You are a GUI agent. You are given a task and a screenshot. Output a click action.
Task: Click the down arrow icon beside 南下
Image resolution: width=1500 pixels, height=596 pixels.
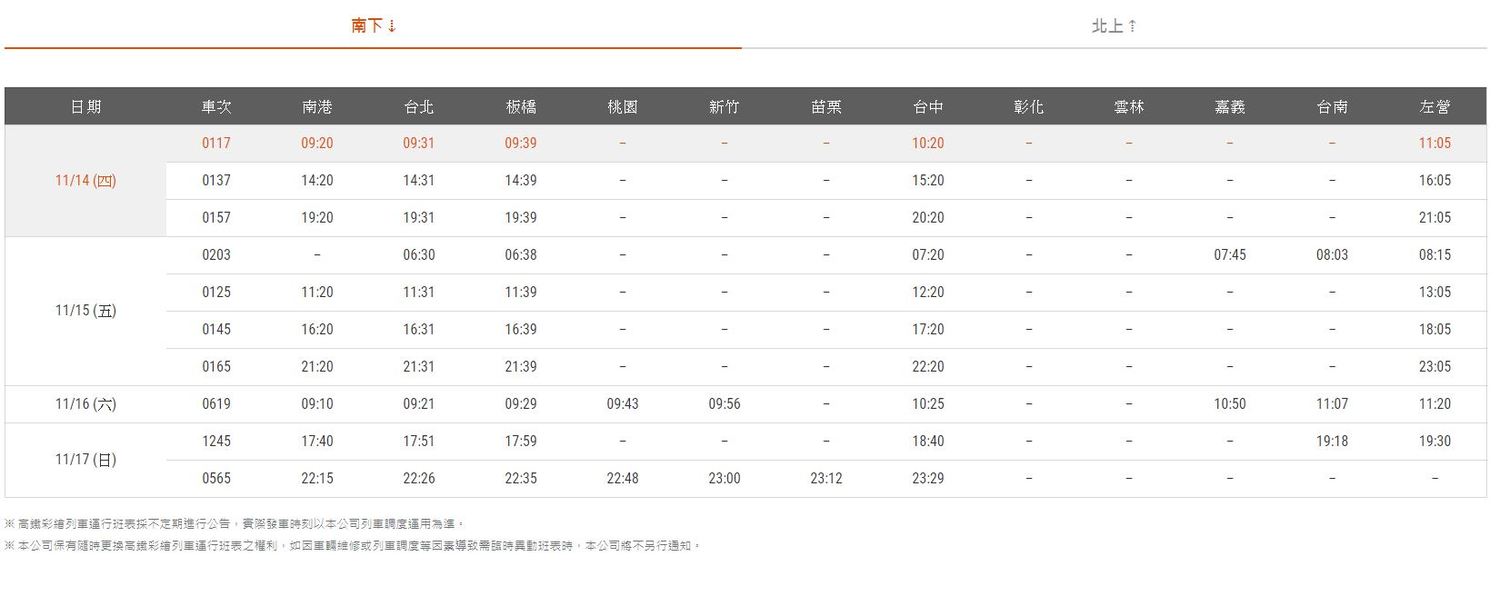point(392,24)
